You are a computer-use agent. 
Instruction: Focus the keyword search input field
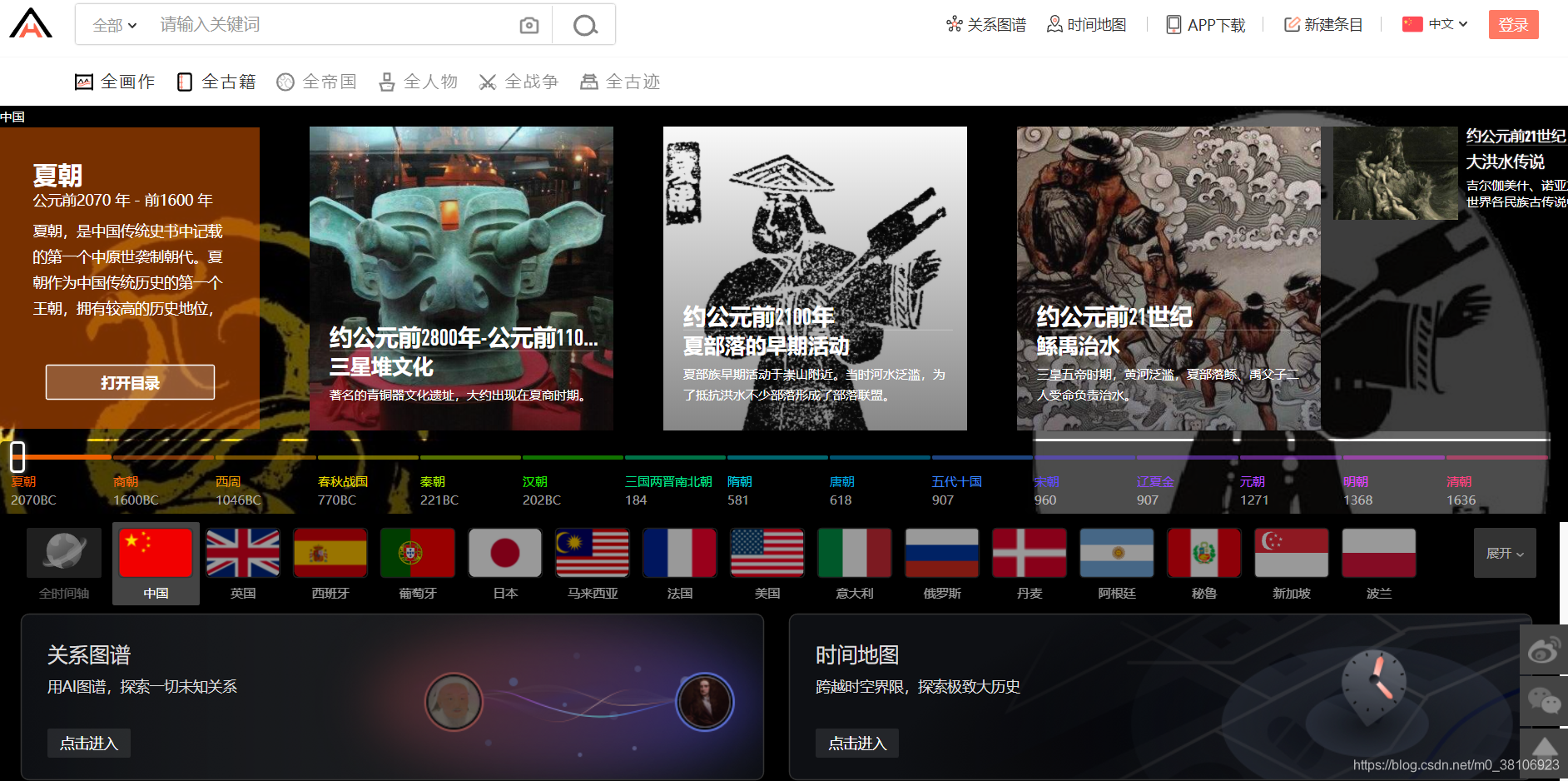[333, 25]
